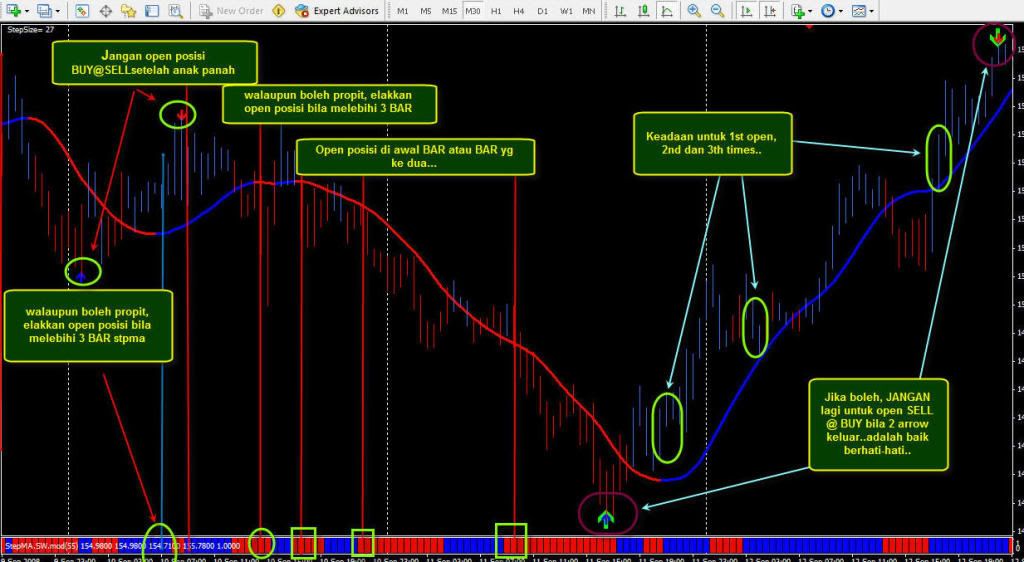Image resolution: width=1024 pixels, height=562 pixels.
Task: Switch chart to H1 timeframe
Action: point(496,11)
